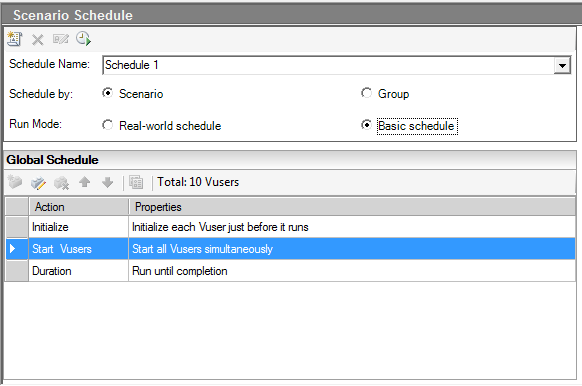Select the Initialize action row

pos(290,227)
